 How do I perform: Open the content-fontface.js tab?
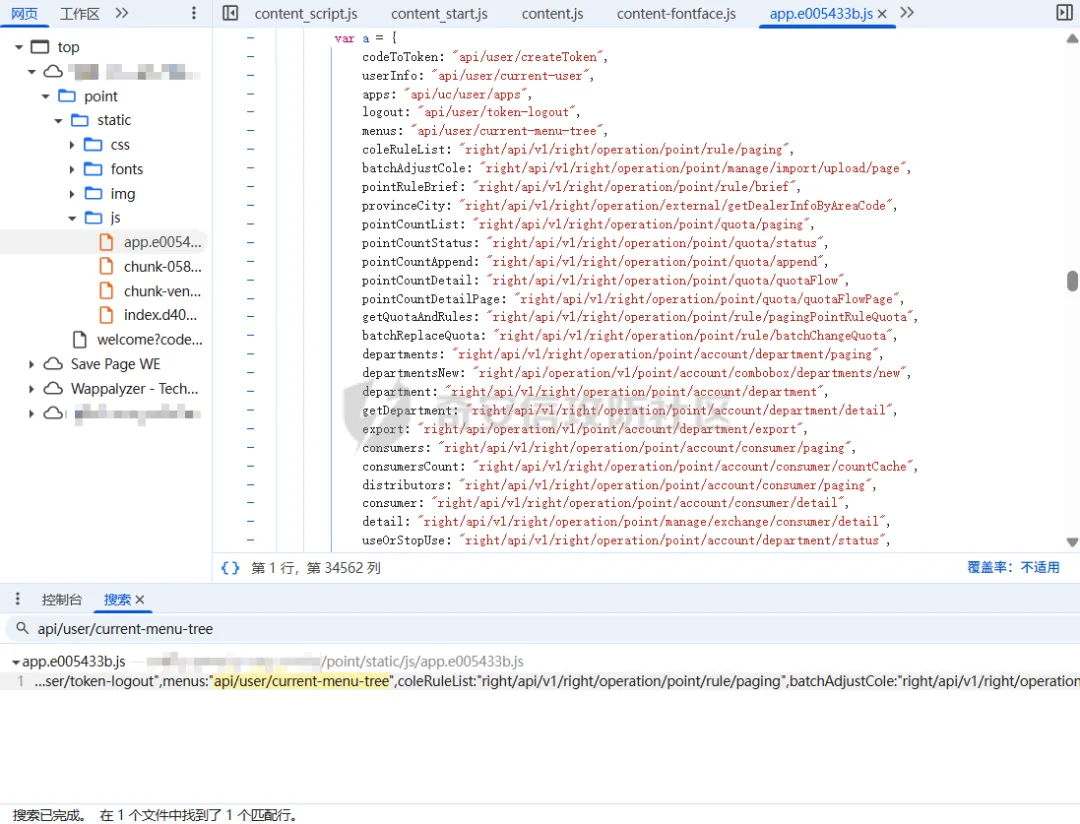pos(676,14)
